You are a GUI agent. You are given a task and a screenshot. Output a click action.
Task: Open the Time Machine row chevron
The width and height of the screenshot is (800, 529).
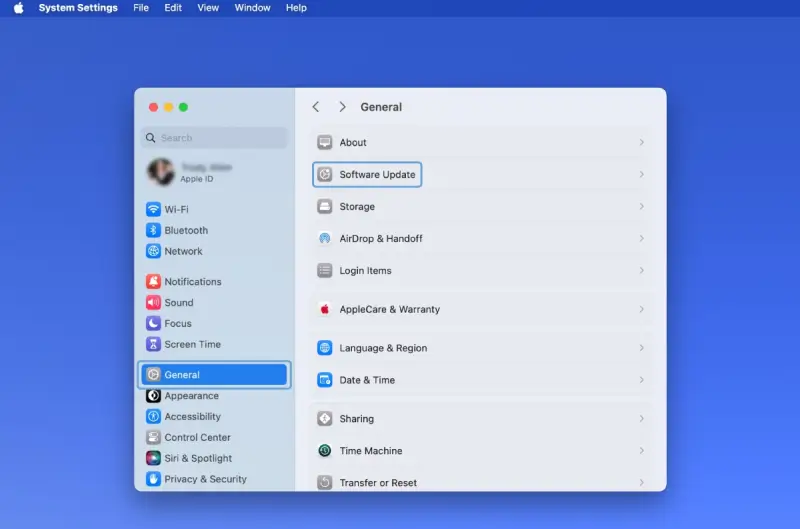click(x=641, y=450)
